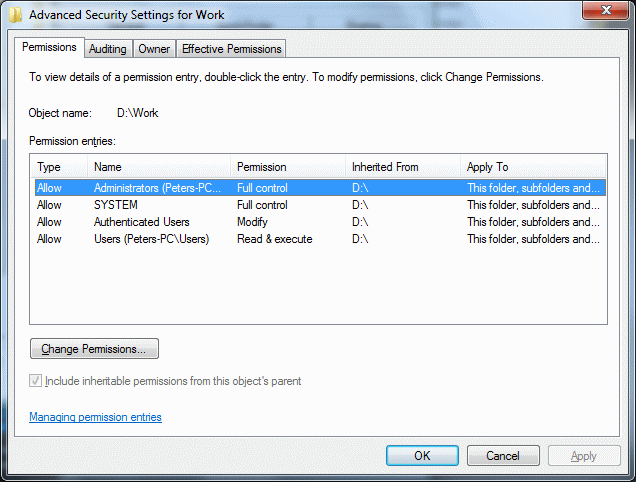Close the Advanced Security Settings dialog

click(600, 13)
